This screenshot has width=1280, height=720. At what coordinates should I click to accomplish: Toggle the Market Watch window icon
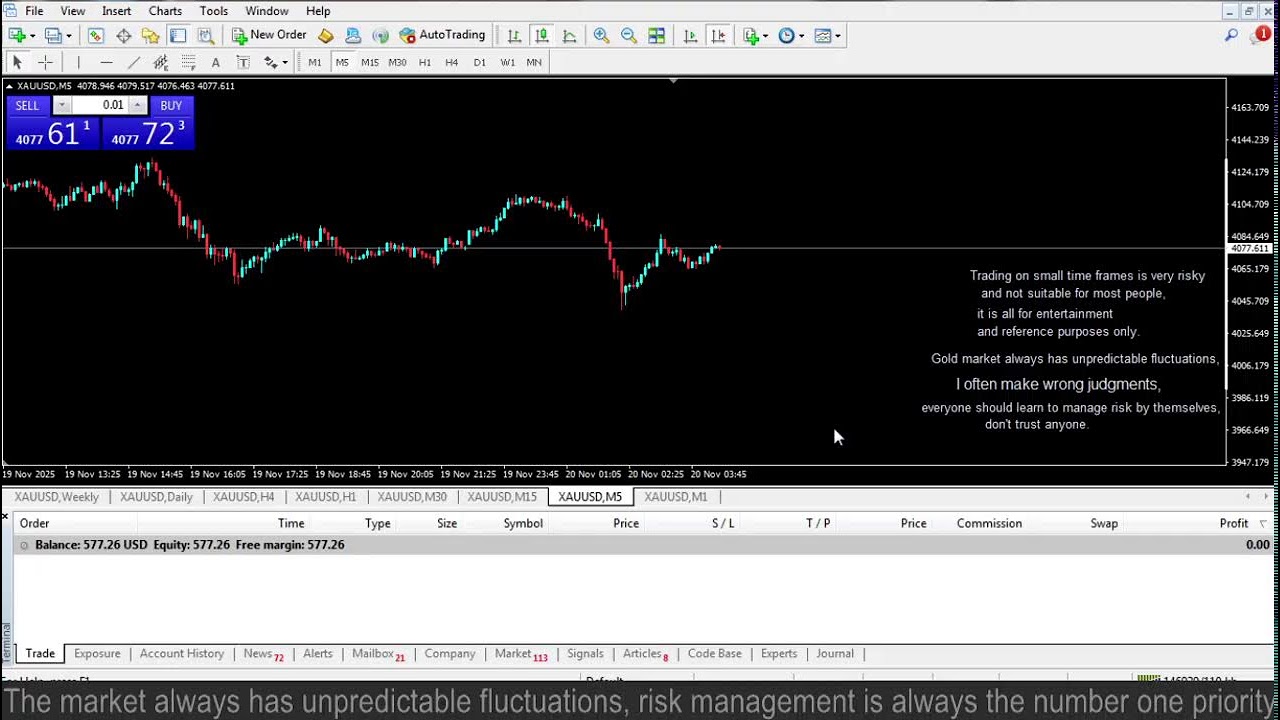96,35
